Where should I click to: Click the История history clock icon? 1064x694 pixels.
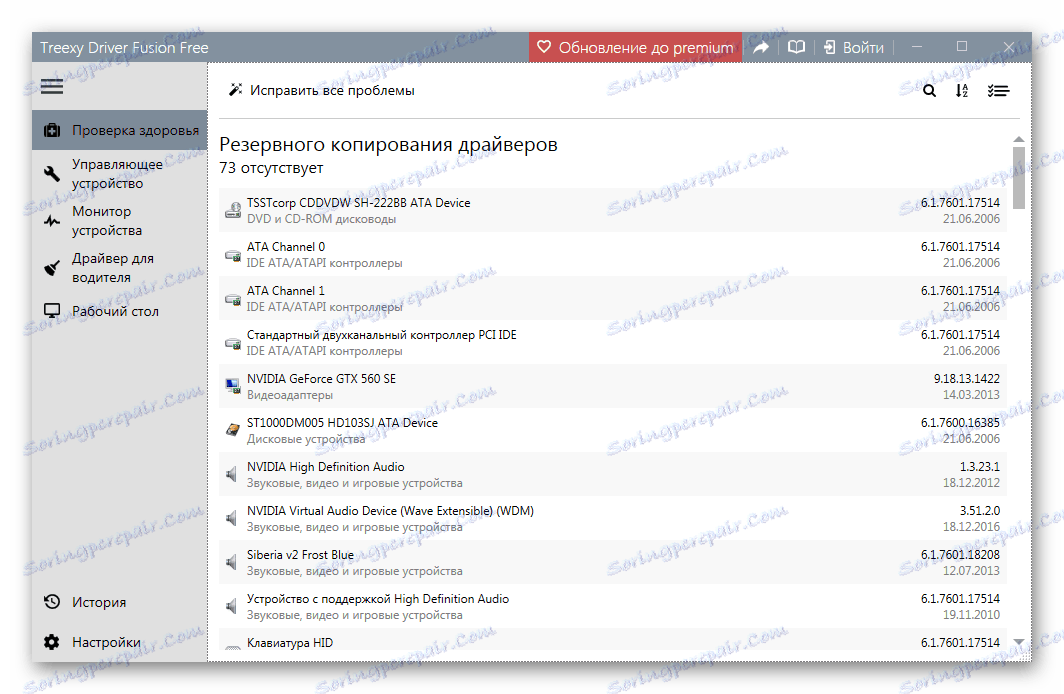(51, 601)
